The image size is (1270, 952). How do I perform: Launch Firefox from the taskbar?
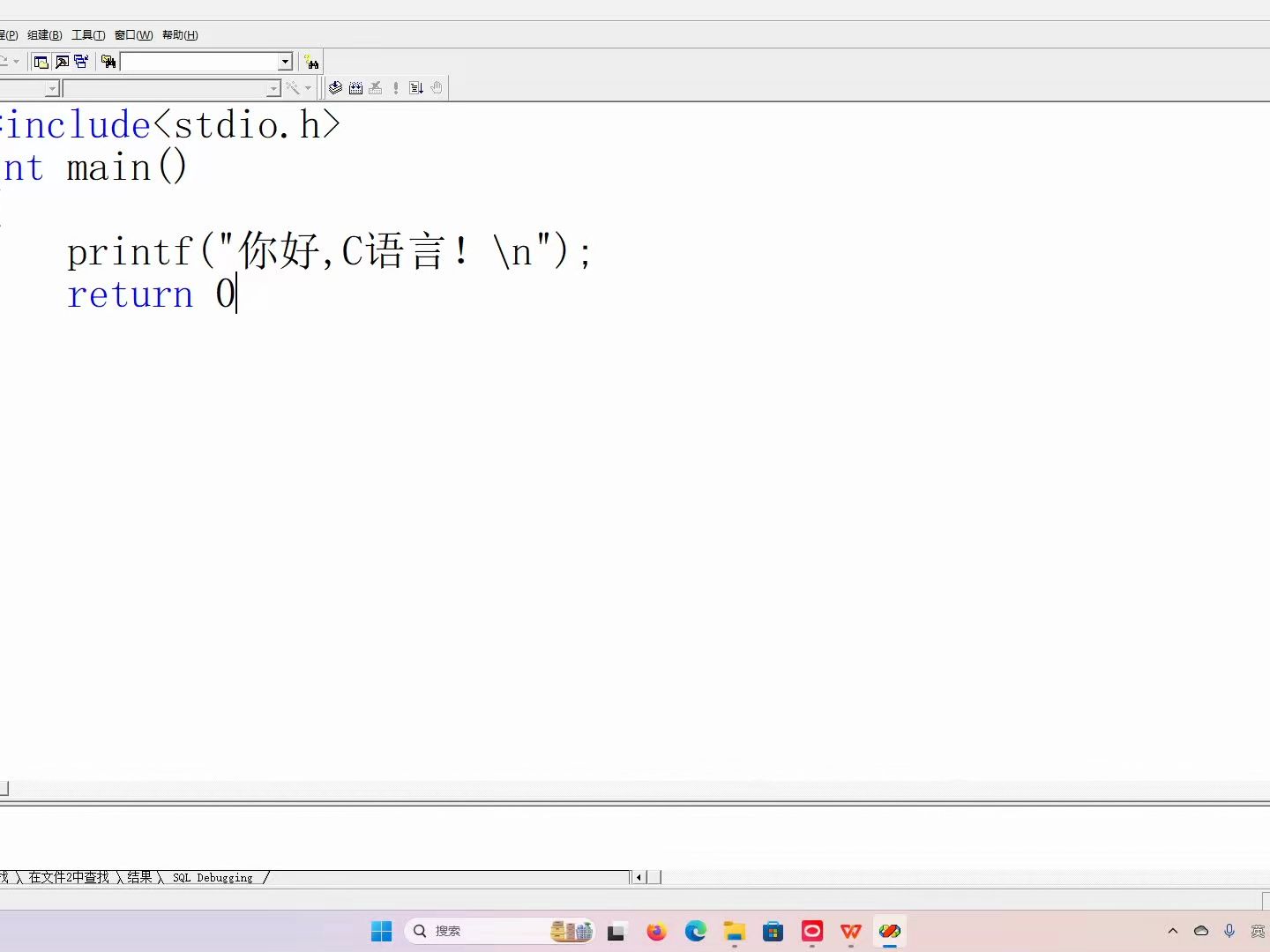[x=656, y=931]
